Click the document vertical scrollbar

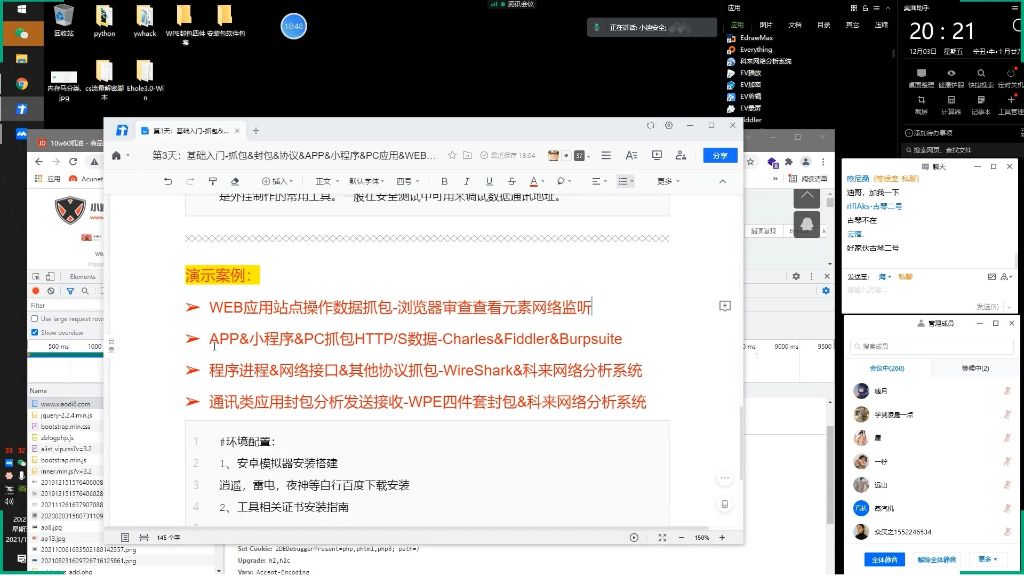[x=741, y=444]
